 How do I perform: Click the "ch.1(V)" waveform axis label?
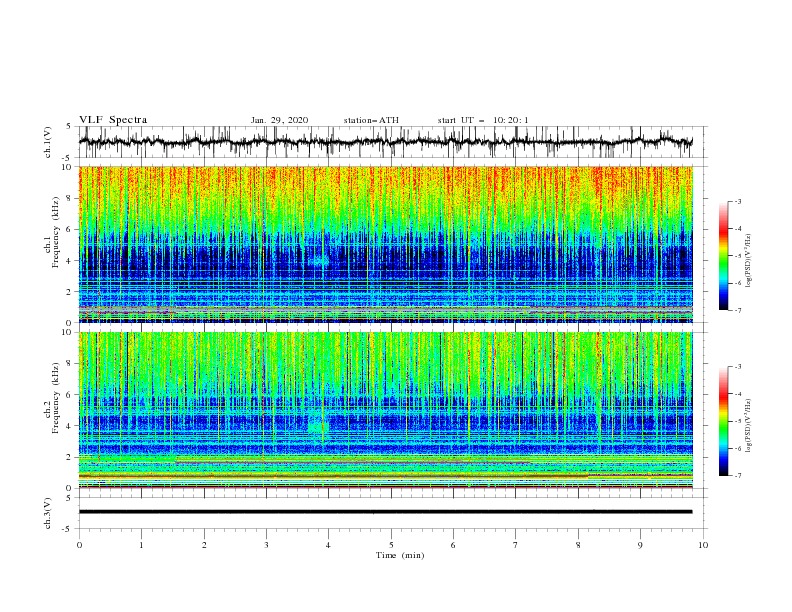[48, 142]
